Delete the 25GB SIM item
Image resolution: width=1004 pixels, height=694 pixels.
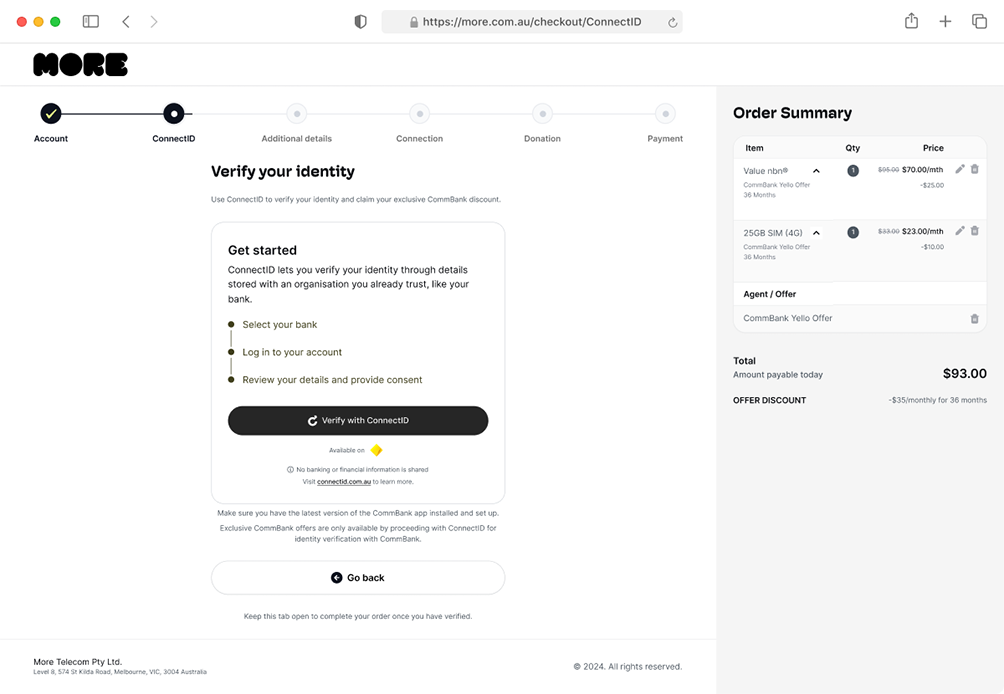click(975, 231)
